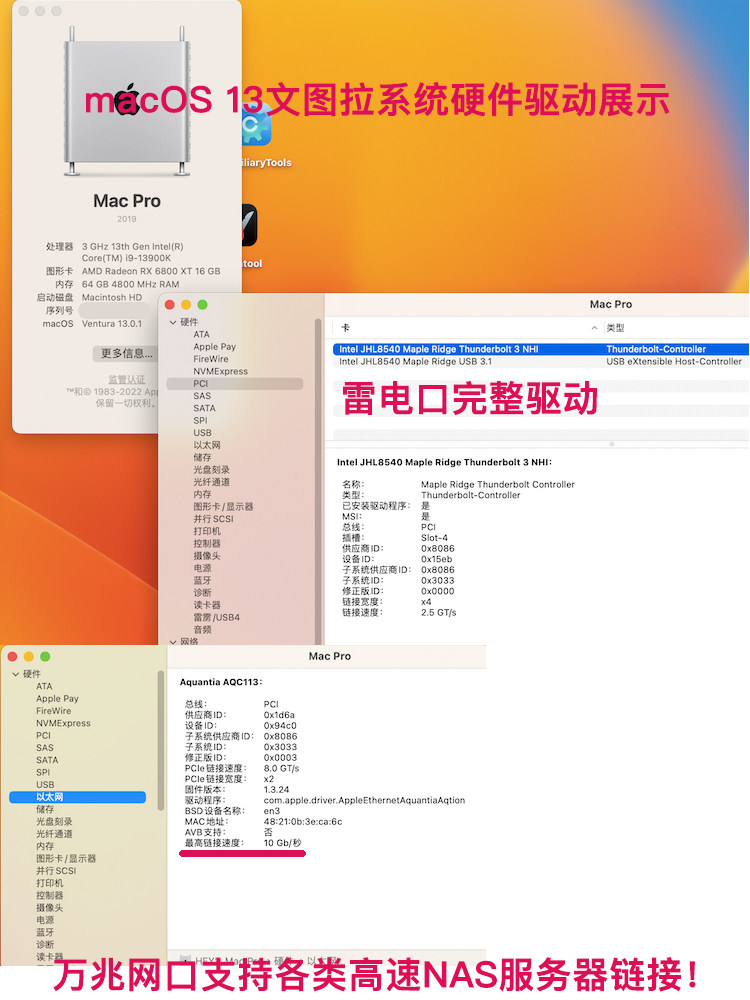
Task: Select 控制器 in lower sidebar
Action: [49, 895]
